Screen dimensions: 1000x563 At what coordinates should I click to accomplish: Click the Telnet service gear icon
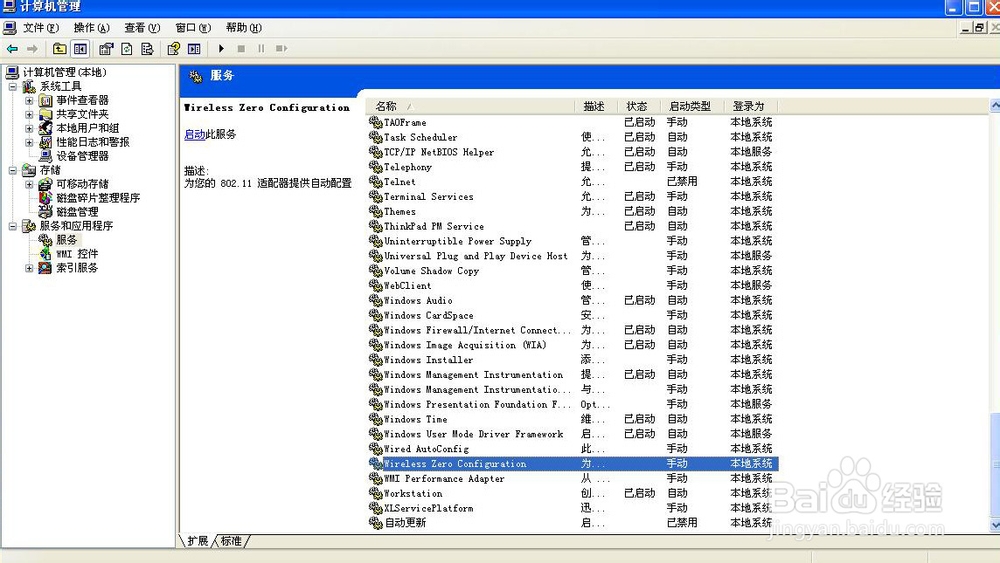point(376,182)
